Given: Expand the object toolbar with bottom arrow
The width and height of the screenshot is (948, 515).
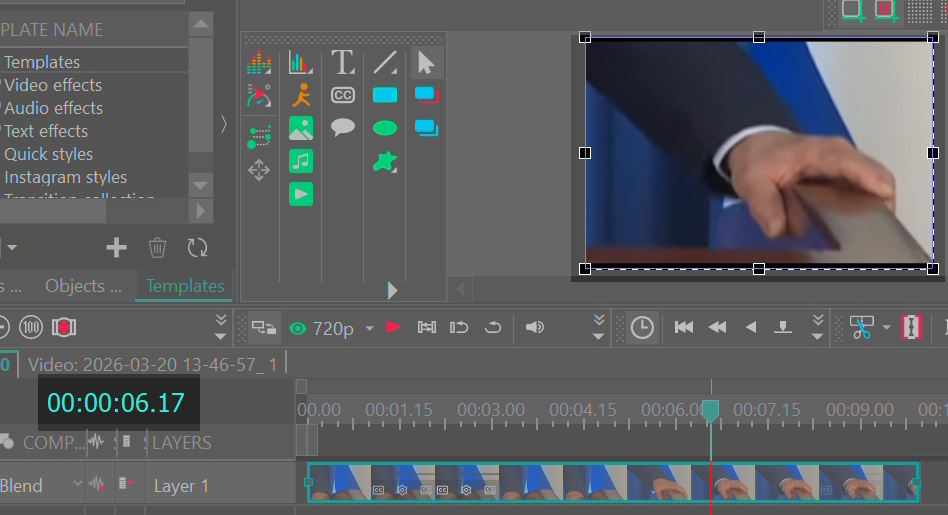Looking at the screenshot, I should tap(392, 291).
